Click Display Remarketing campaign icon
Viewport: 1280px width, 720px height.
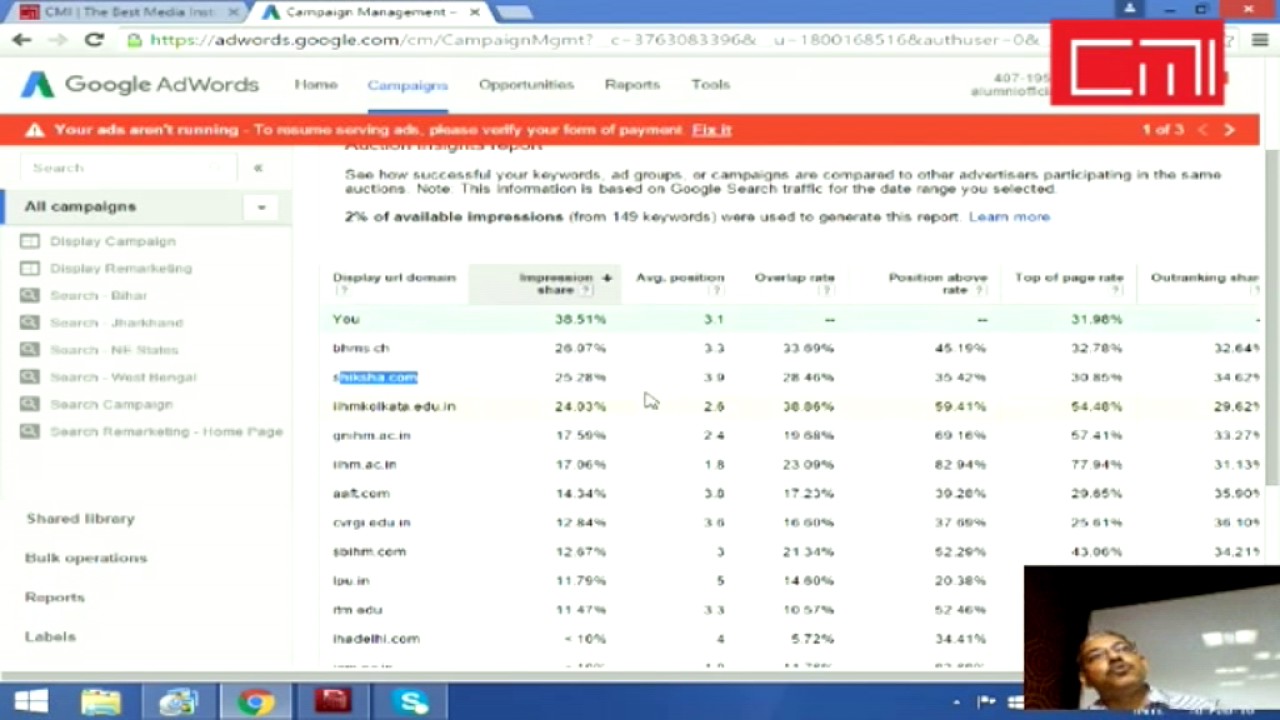point(30,268)
